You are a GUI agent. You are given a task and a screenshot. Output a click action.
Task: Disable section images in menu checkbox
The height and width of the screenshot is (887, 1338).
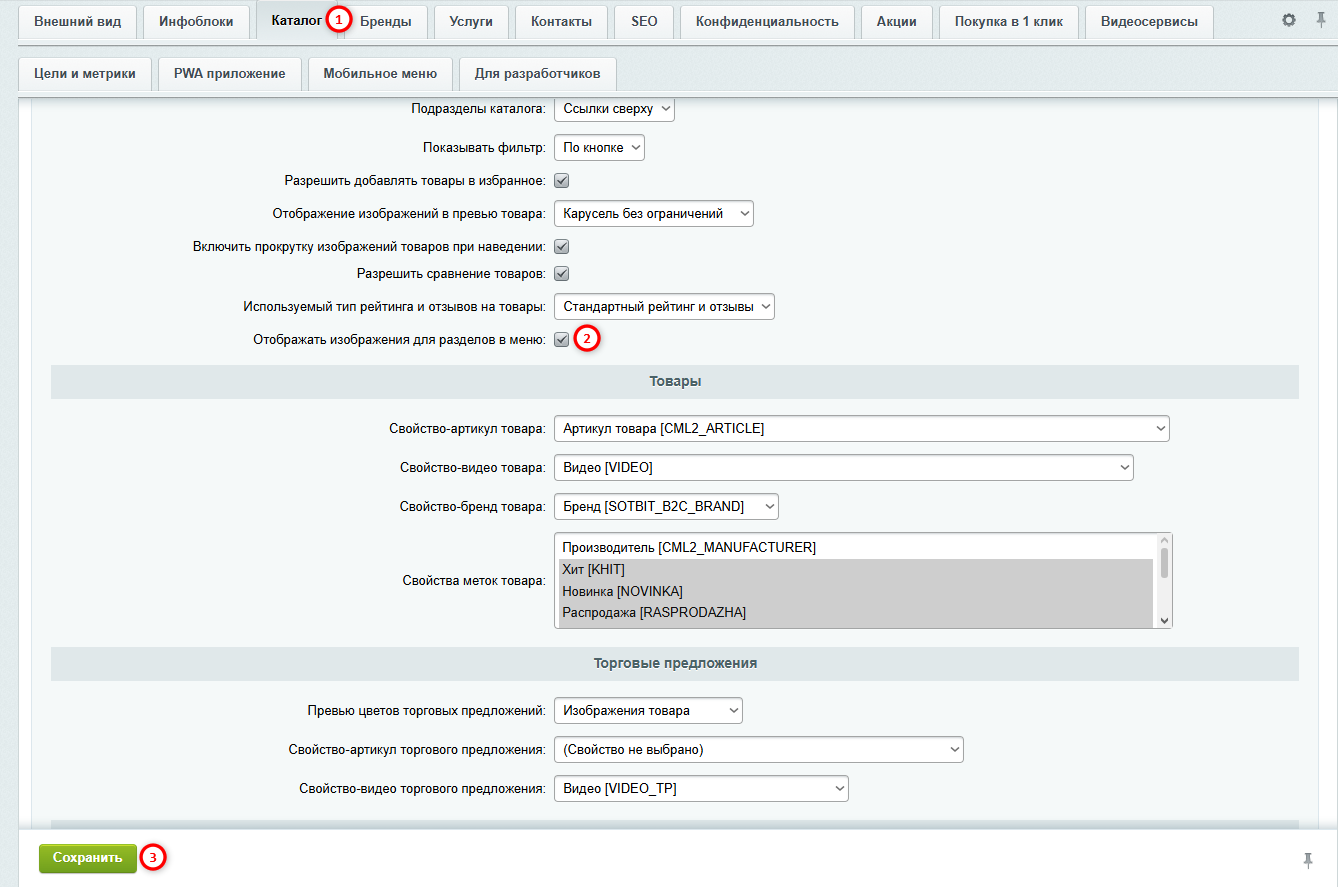562,340
